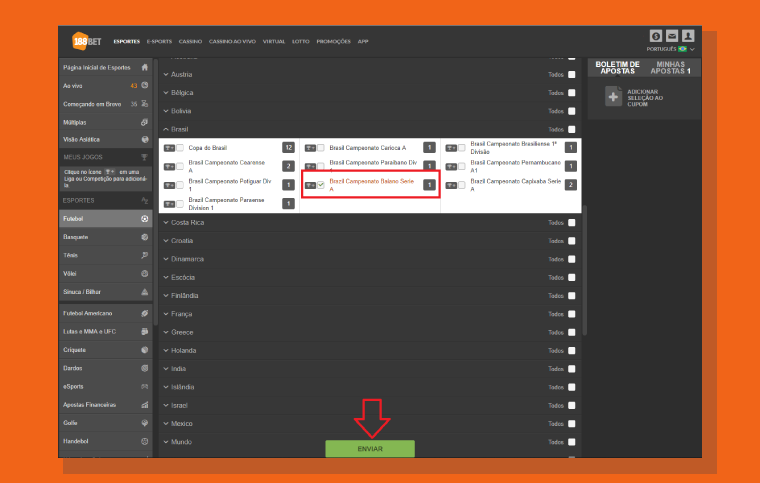Image resolution: width=760 pixels, height=483 pixels.
Task: Uncheck Brazil Campeonato Baiano Serie A checkbox
Action: pos(321,185)
